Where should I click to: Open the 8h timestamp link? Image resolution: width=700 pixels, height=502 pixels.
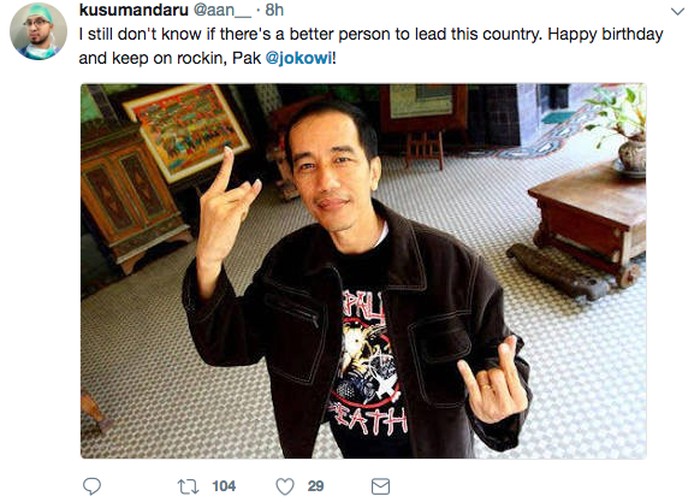(274, 10)
